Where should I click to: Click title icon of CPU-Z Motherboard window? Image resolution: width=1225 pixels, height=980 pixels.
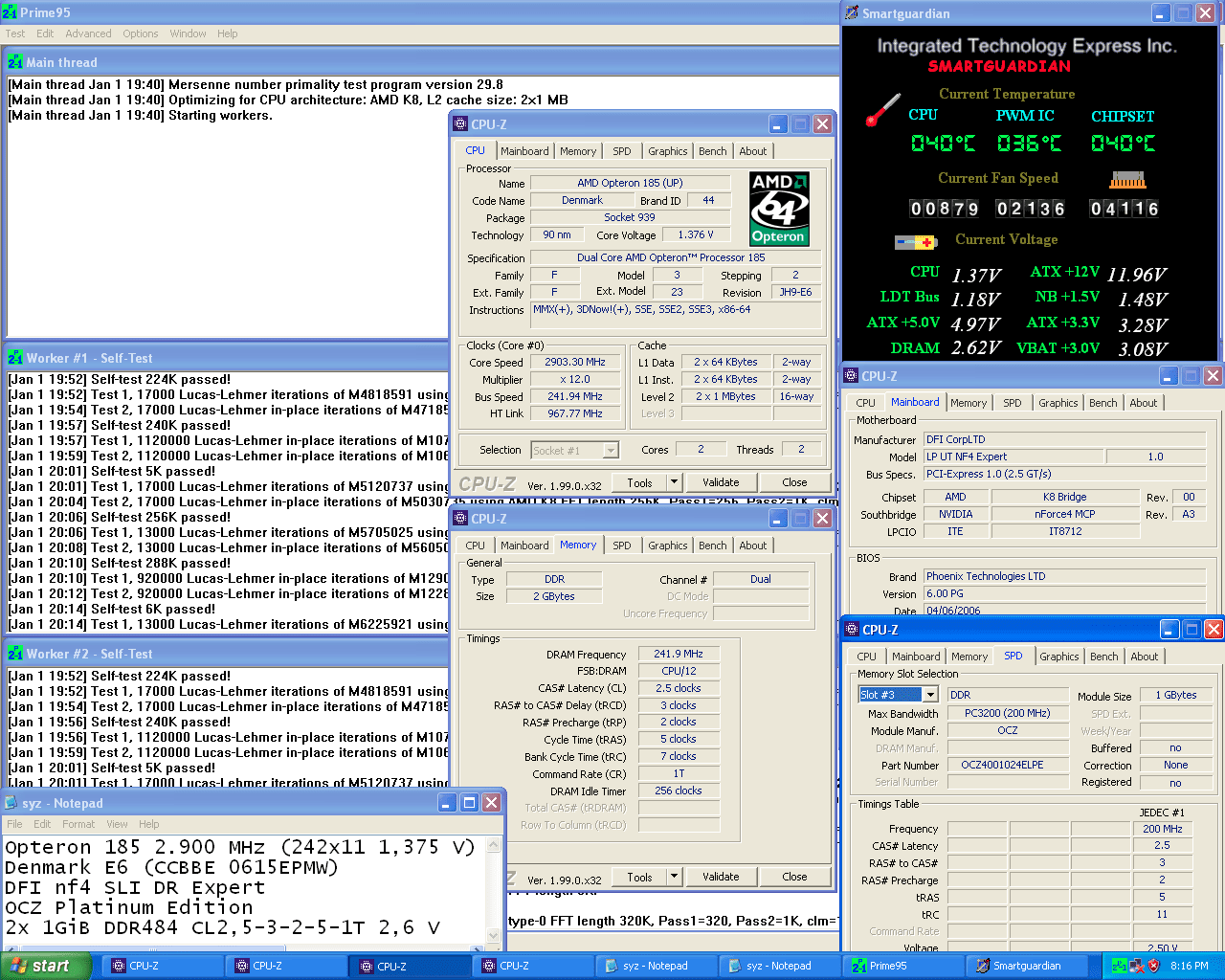(x=851, y=376)
